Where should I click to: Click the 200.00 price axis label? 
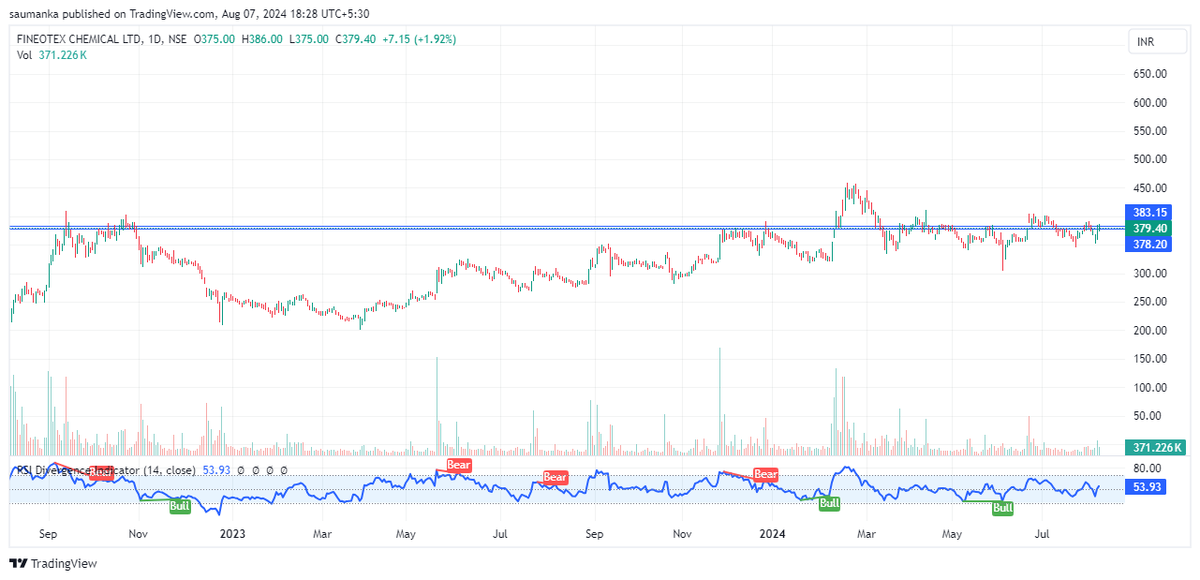1150,331
